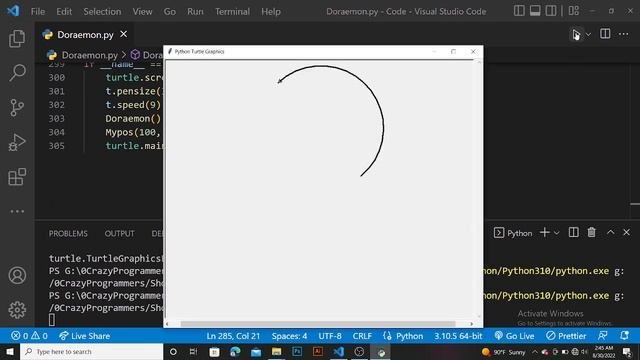The height and width of the screenshot is (360, 640).
Task: Toggle secondary side bar layout icon
Action: [551, 11]
